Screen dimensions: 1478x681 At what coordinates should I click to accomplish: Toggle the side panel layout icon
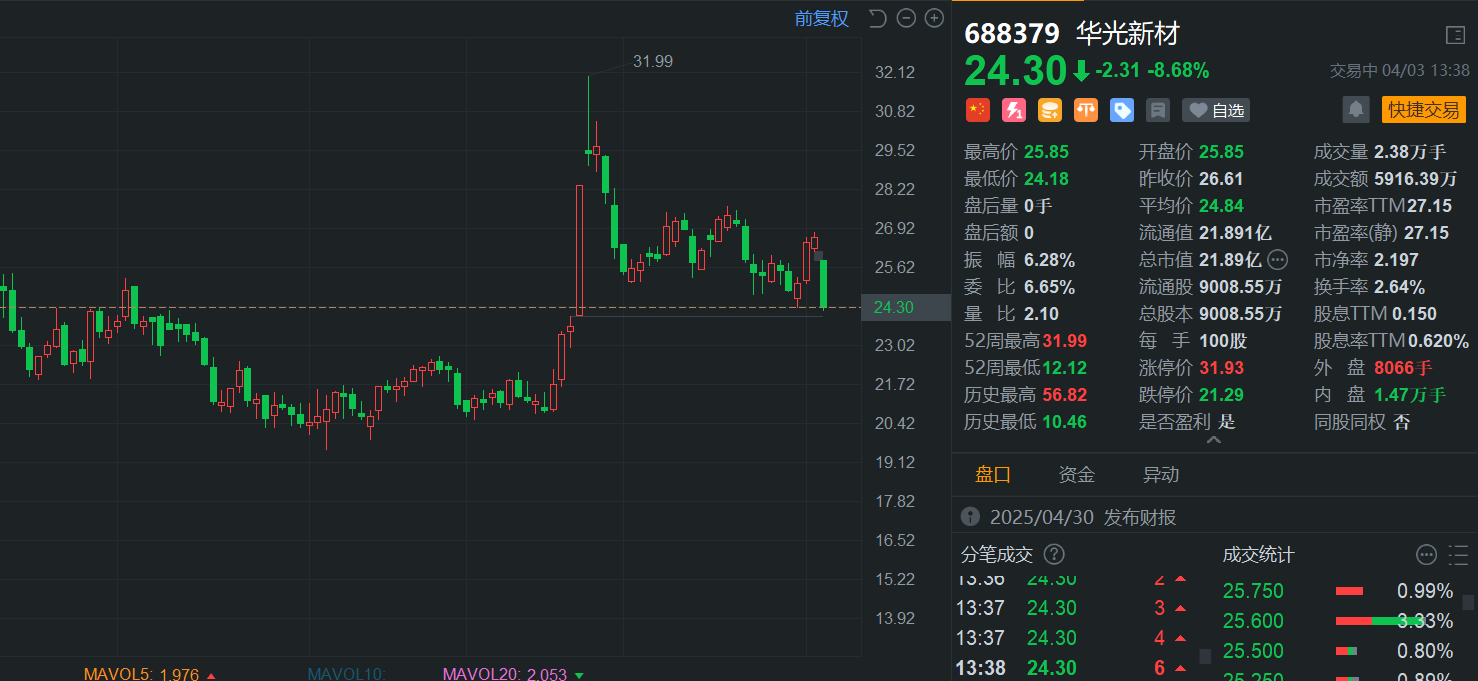[x=1456, y=35]
